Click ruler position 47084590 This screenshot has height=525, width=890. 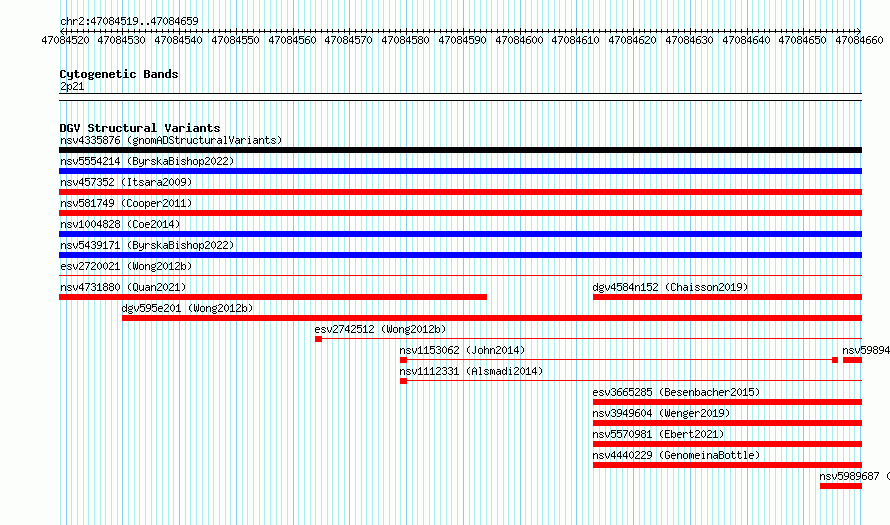pyautogui.click(x=462, y=40)
